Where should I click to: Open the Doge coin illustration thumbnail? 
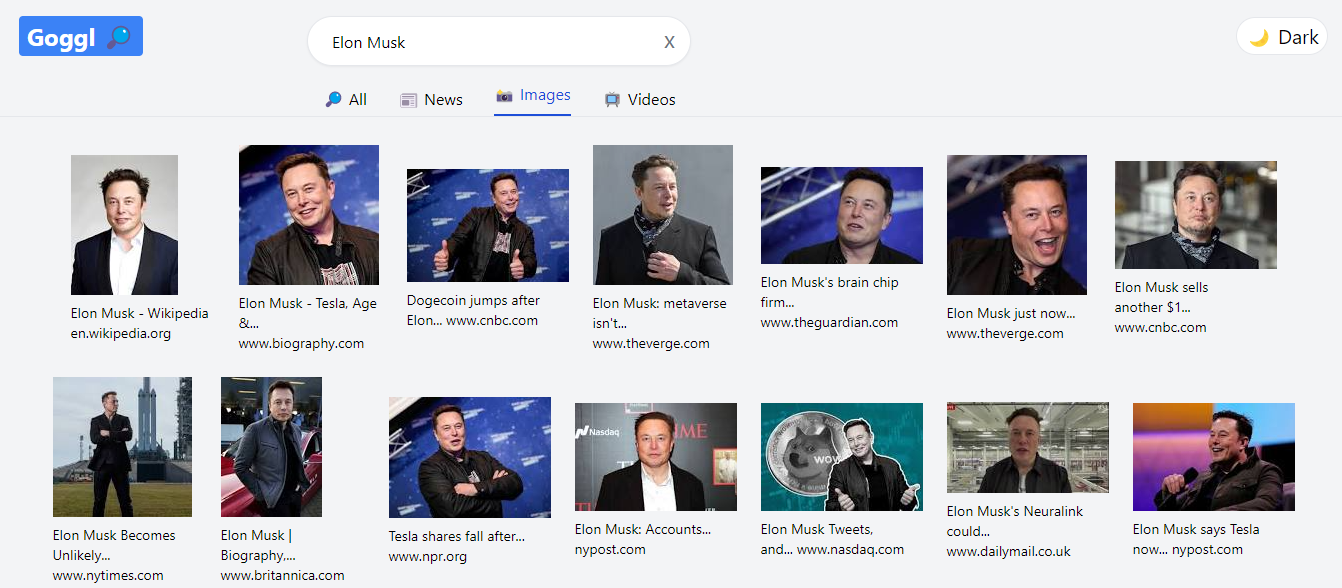842,457
